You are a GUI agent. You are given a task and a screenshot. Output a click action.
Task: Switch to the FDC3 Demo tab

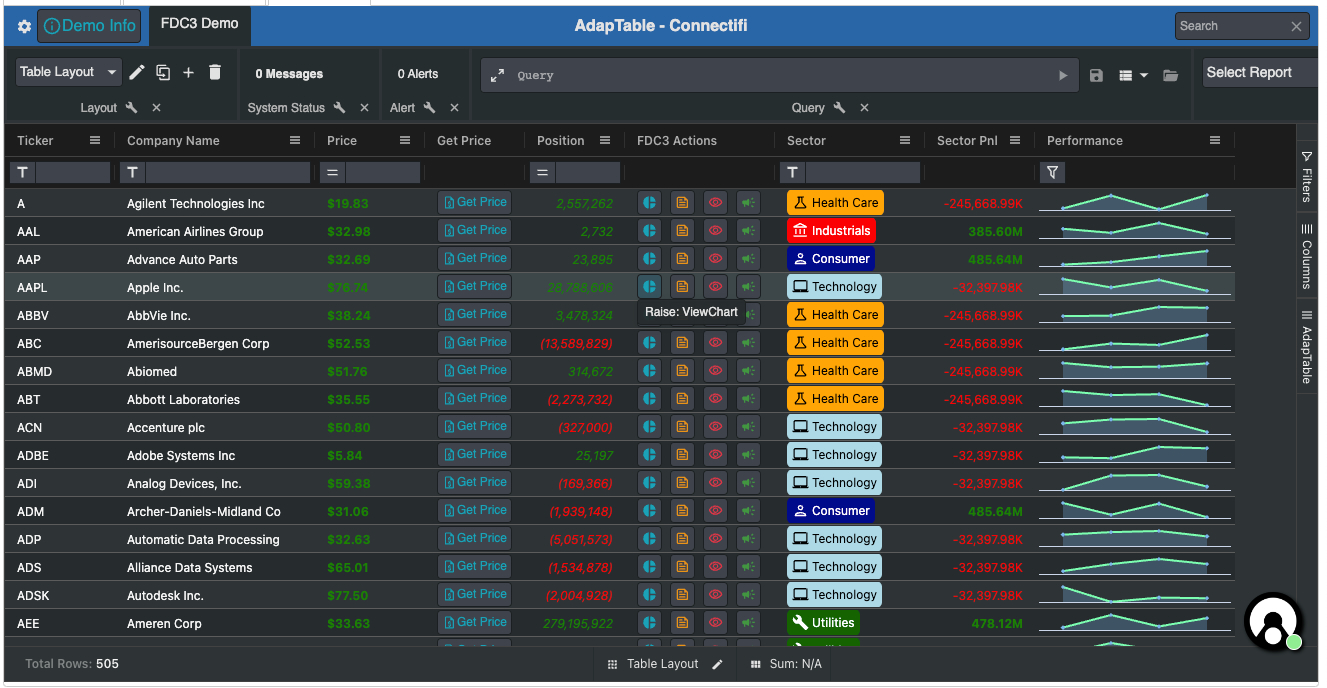tap(200, 24)
